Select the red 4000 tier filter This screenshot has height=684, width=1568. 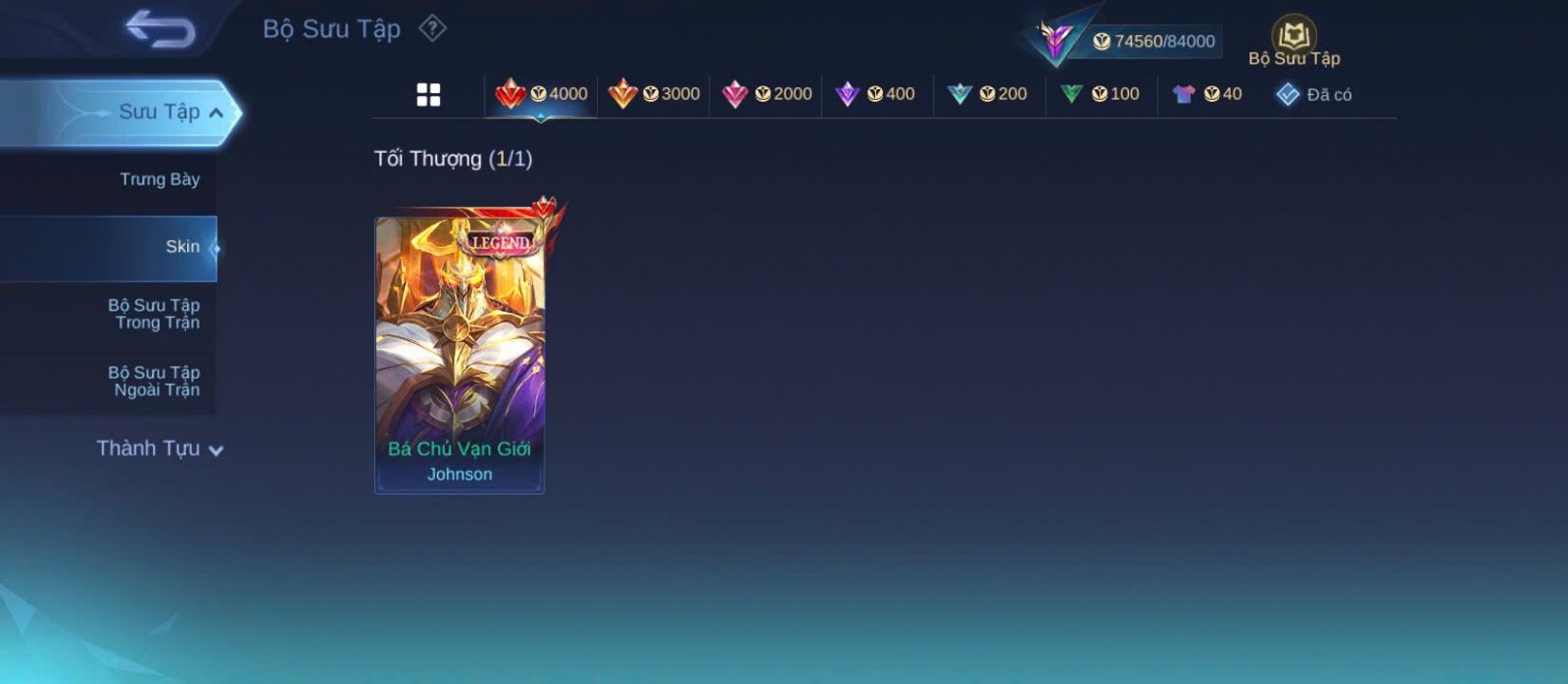tap(541, 94)
